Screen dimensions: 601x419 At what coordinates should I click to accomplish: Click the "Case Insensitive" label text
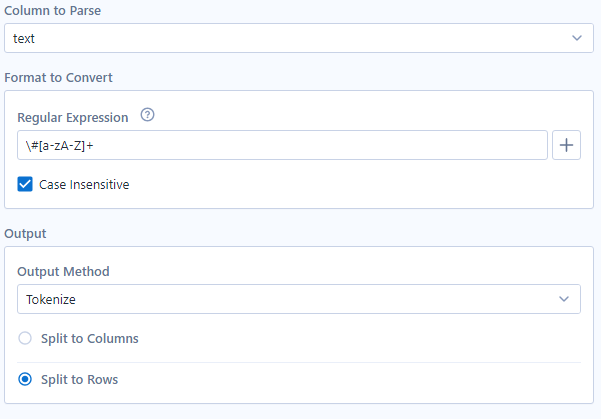[x=84, y=184]
